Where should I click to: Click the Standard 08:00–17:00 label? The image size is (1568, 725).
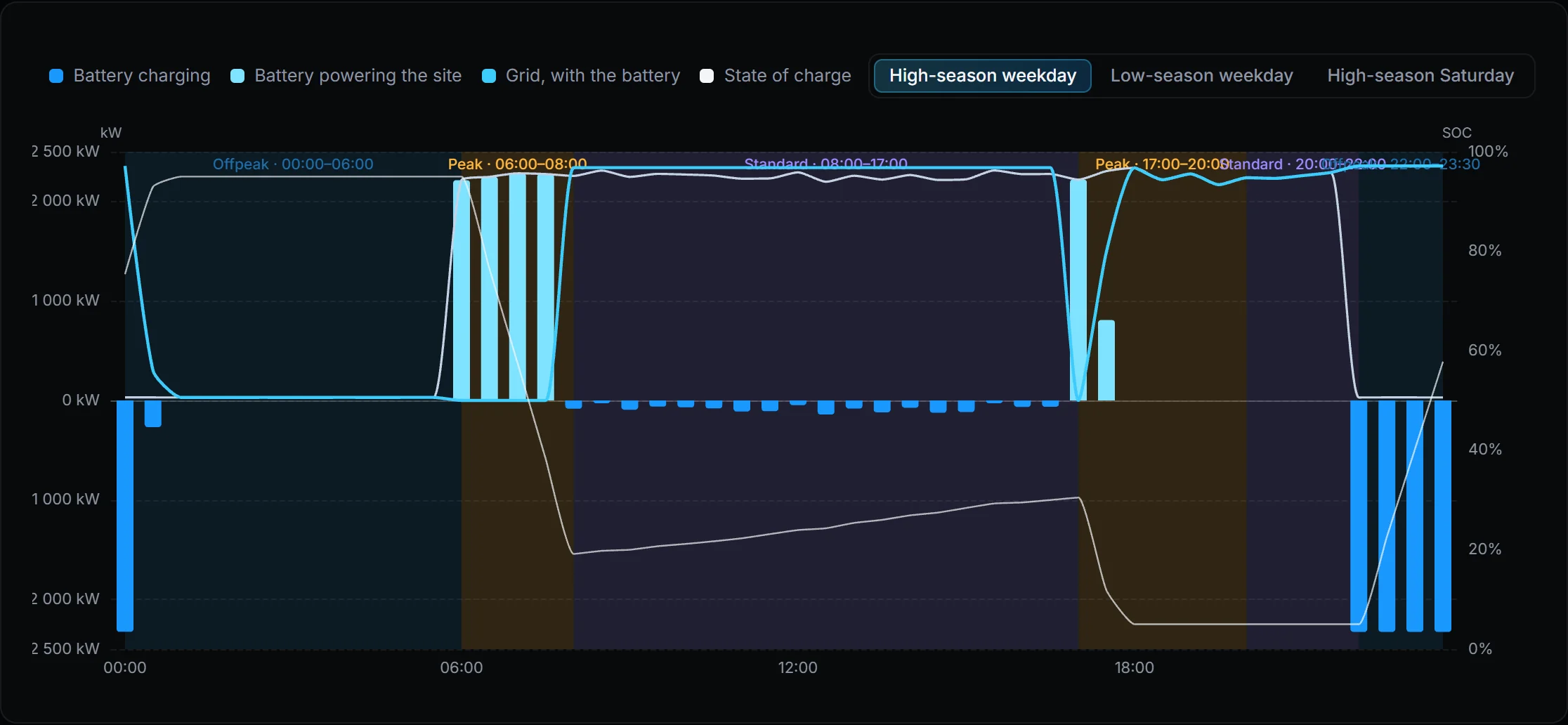[x=825, y=164]
